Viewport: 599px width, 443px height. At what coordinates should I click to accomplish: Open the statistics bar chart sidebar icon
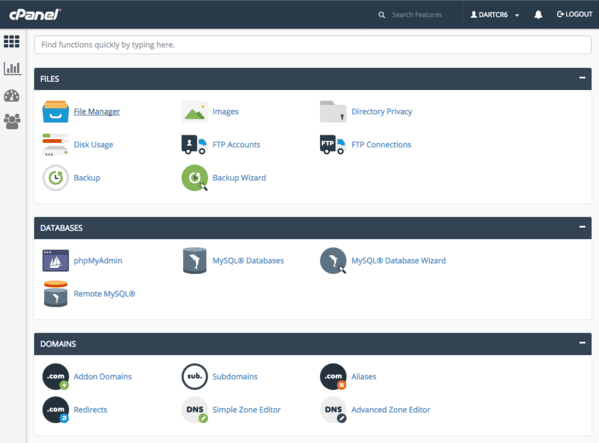click(x=12, y=68)
